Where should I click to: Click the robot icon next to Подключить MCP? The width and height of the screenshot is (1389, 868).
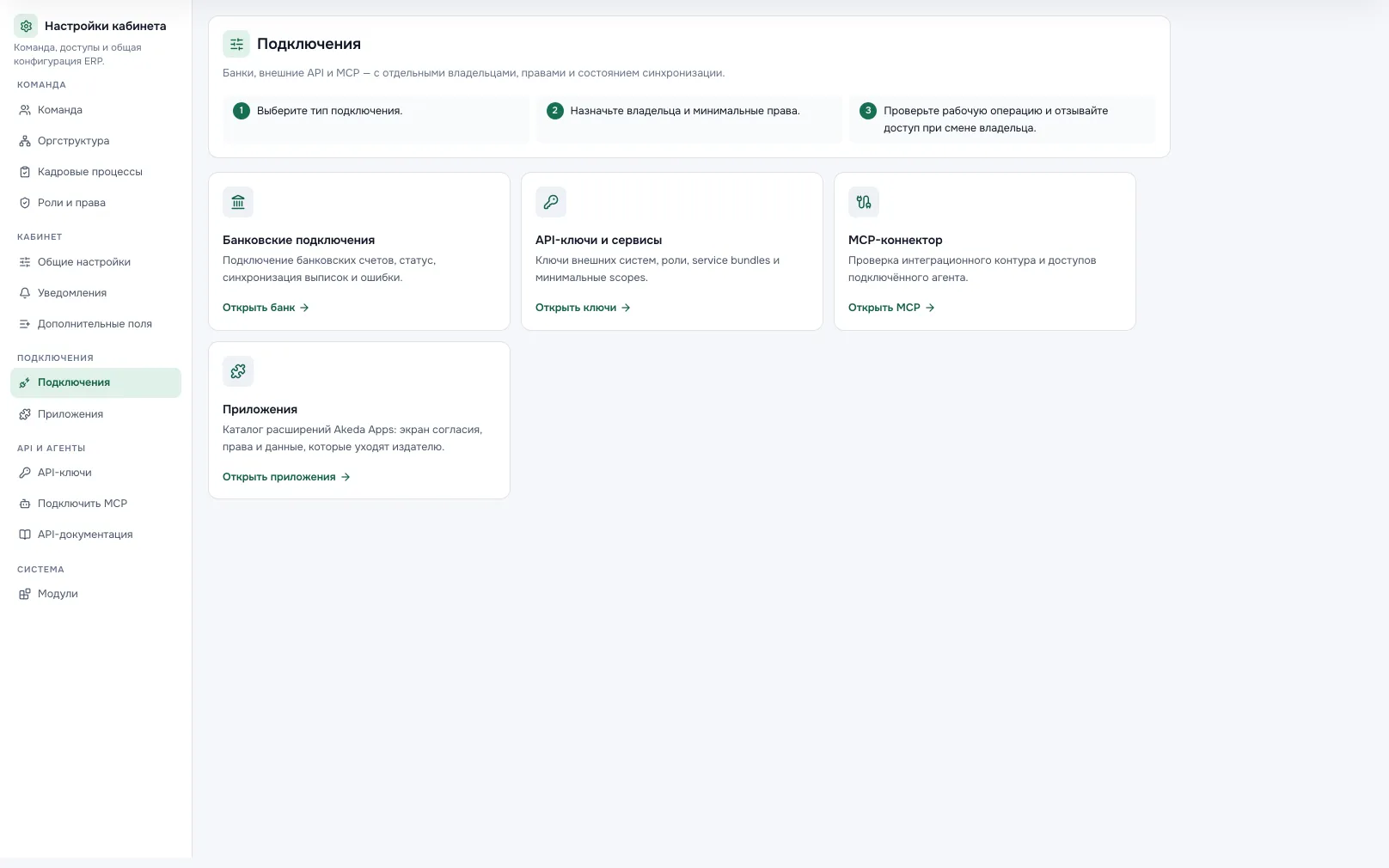pos(25,504)
